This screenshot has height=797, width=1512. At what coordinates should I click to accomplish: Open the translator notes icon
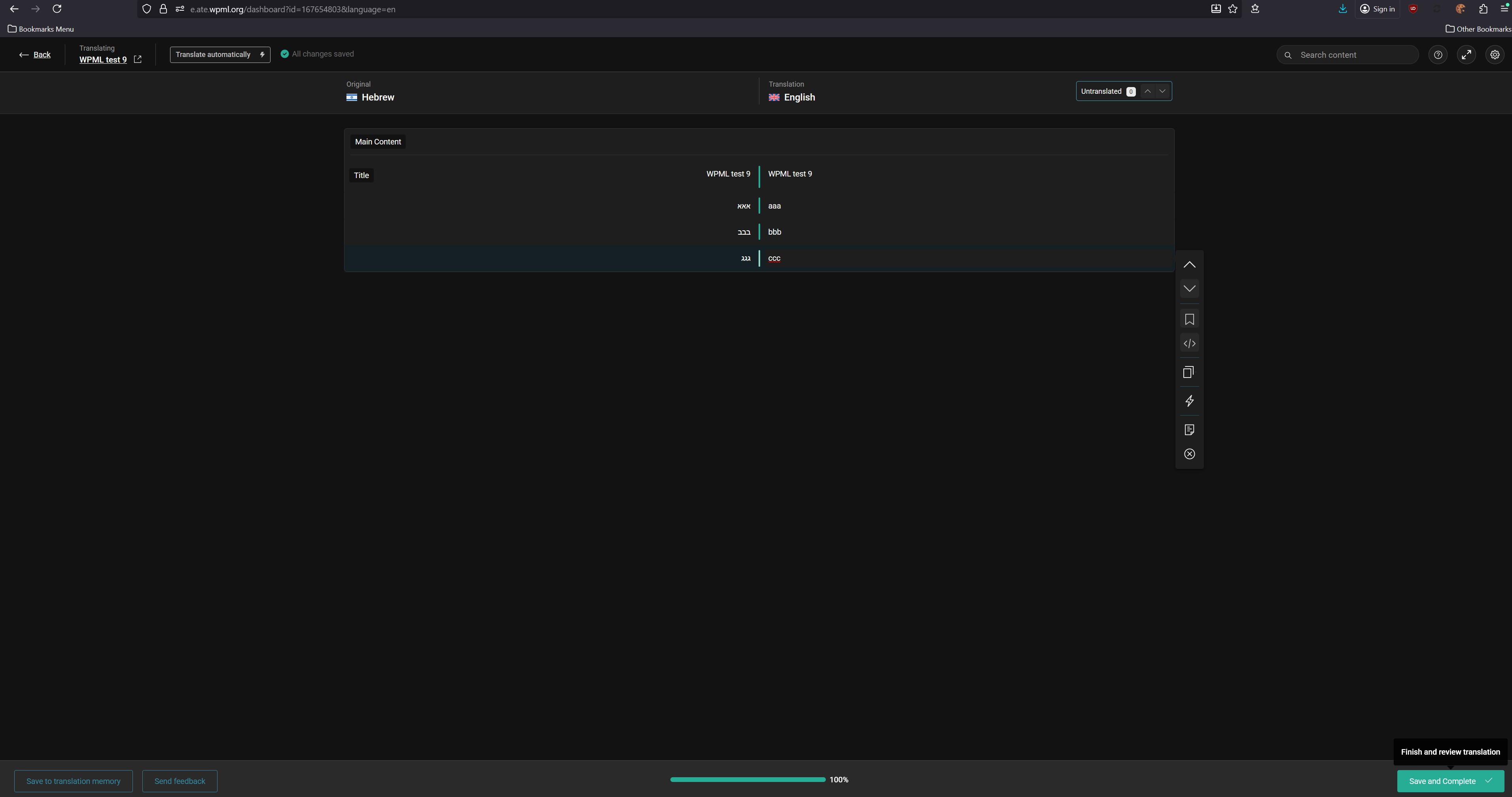(x=1189, y=430)
